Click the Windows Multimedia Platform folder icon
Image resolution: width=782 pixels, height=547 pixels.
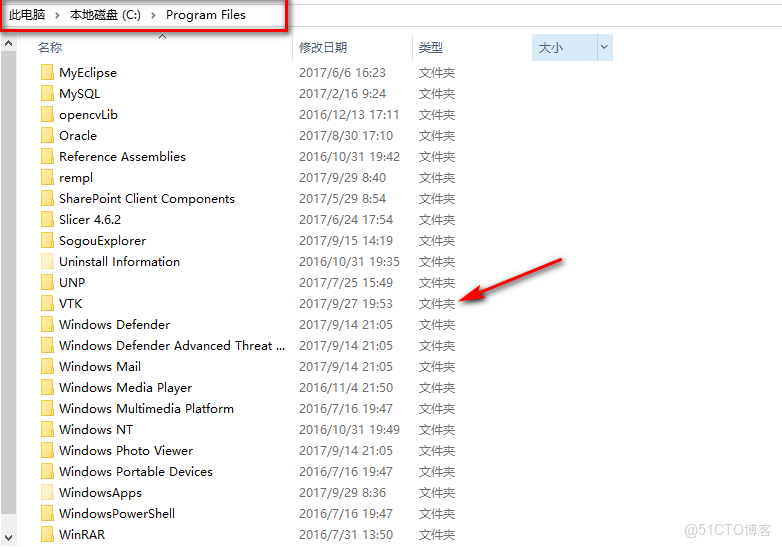(47, 408)
